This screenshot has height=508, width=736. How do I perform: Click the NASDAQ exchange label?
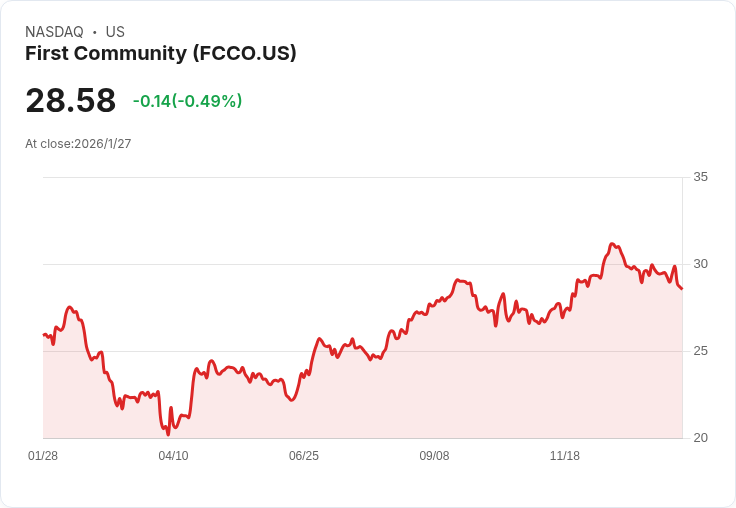pos(54,32)
